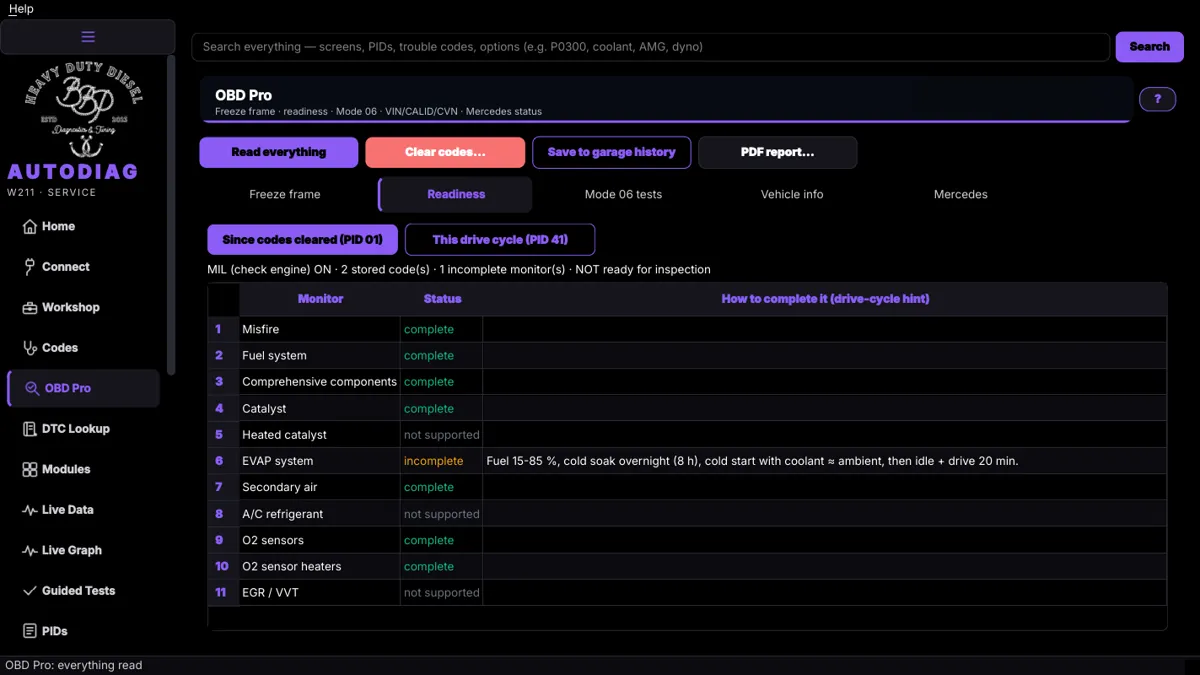Focus the search everything field
The image size is (1200, 675).
pyautogui.click(x=651, y=47)
